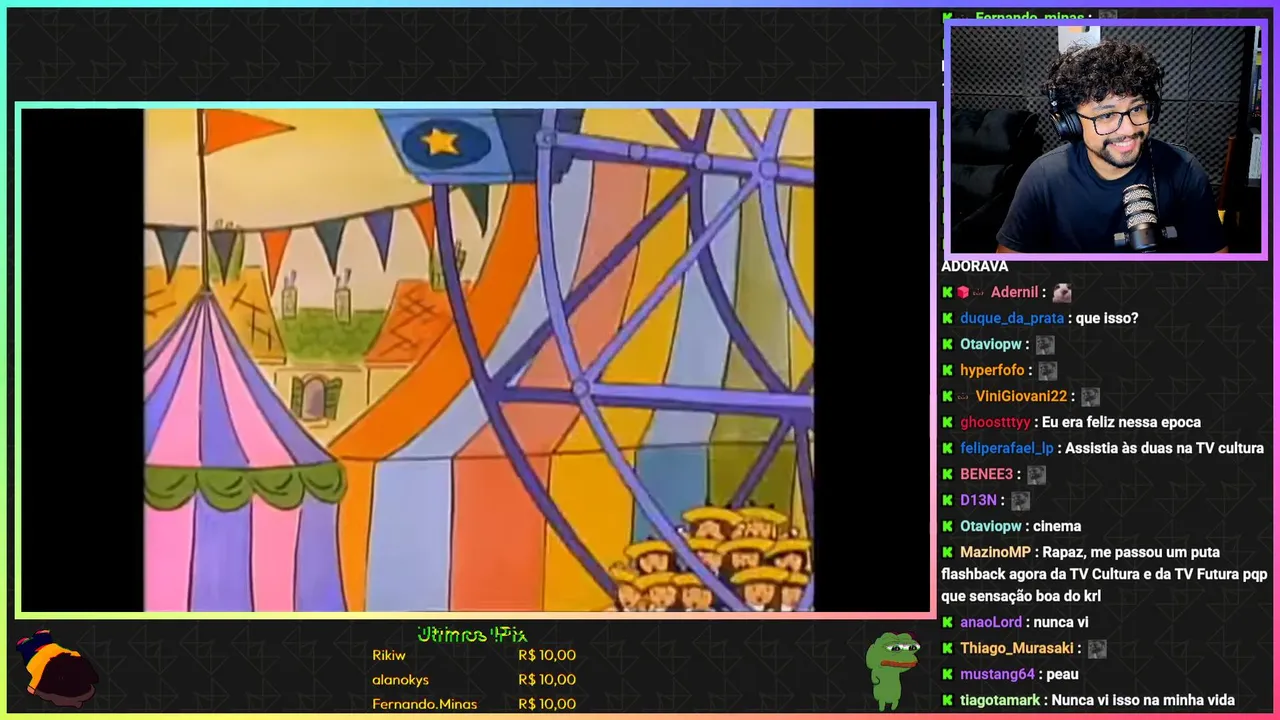Screen dimensions: 1280x720
Task: Click the green K badge beside anaoLord
Action: click(x=947, y=622)
